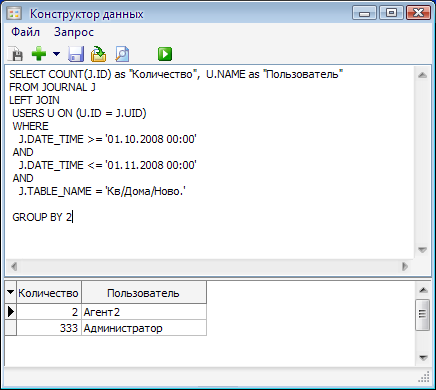This screenshot has height=390, width=436.
Task: Open the Запрос menu
Action: [74, 32]
